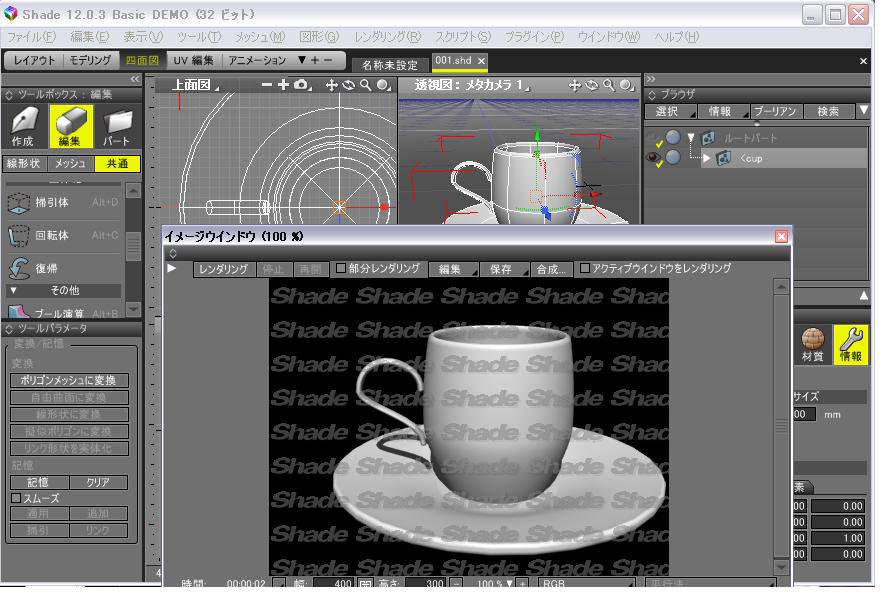Toggle render sphere on ルートパート row
Image resolution: width=880 pixels, height=592 pixels.
673,136
